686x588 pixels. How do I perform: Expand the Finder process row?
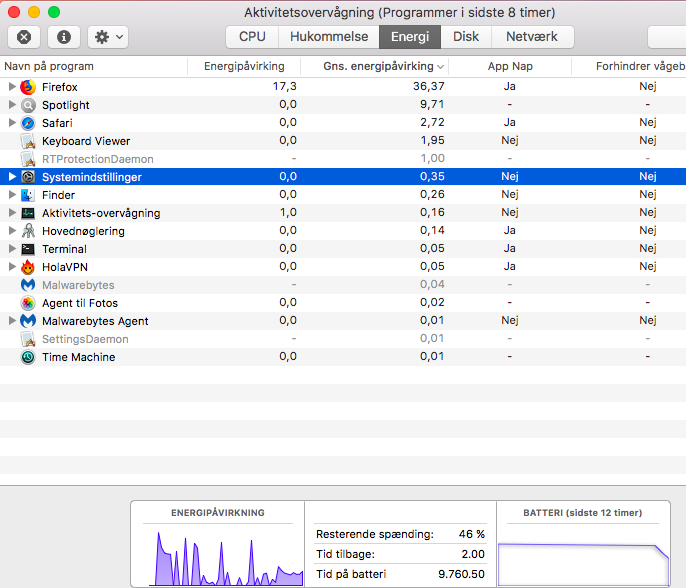click(12, 195)
